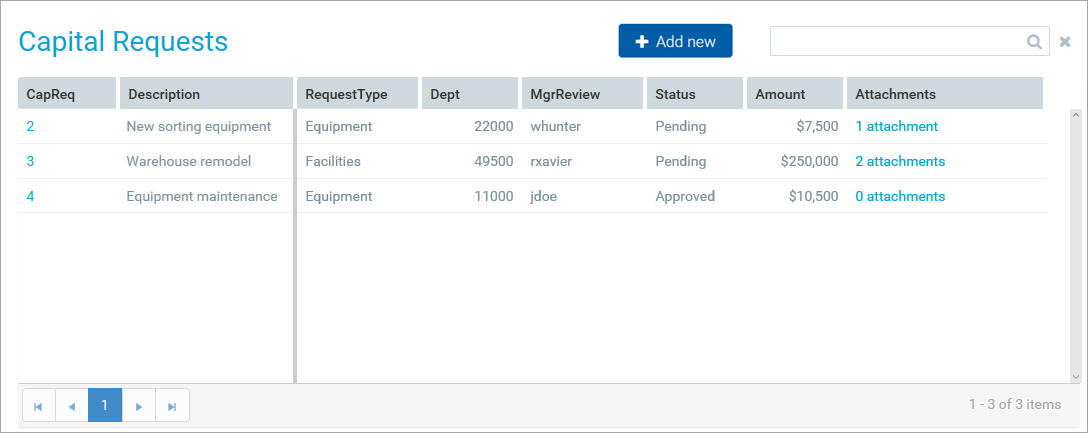The image size is (1088, 433).
Task: Sort by the Status column header
Action: point(675,94)
